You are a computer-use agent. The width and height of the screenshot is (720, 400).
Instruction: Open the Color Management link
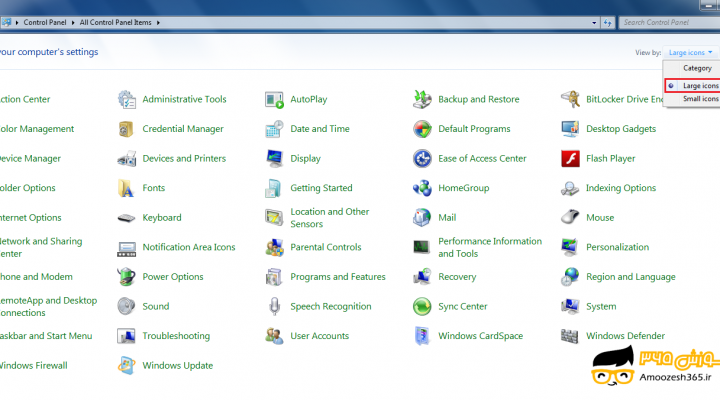click(x=37, y=129)
